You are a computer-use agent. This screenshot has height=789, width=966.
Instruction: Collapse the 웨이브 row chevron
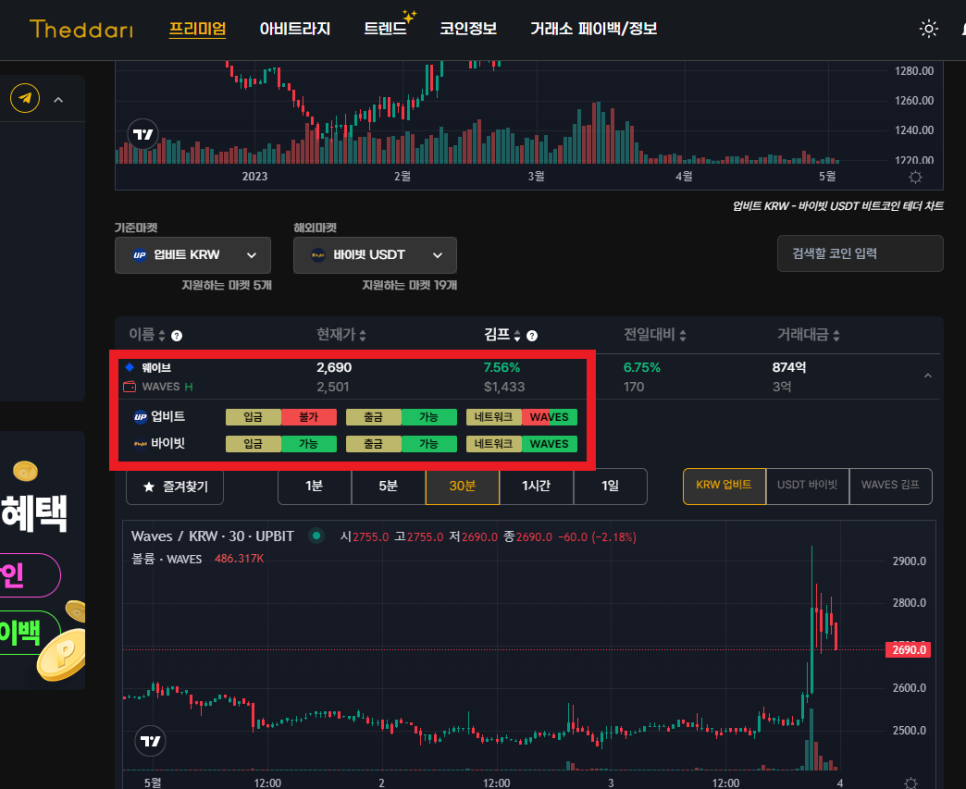928,376
